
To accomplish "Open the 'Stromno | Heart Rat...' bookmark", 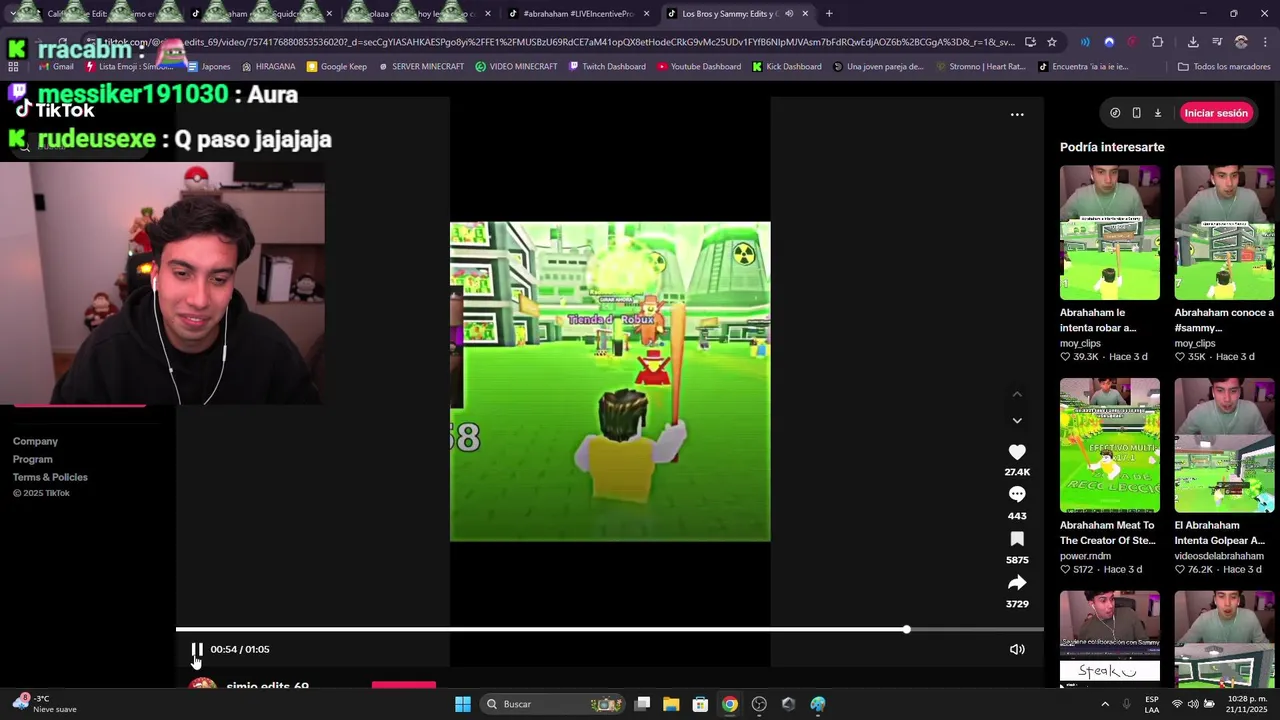I will click(x=980, y=67).
